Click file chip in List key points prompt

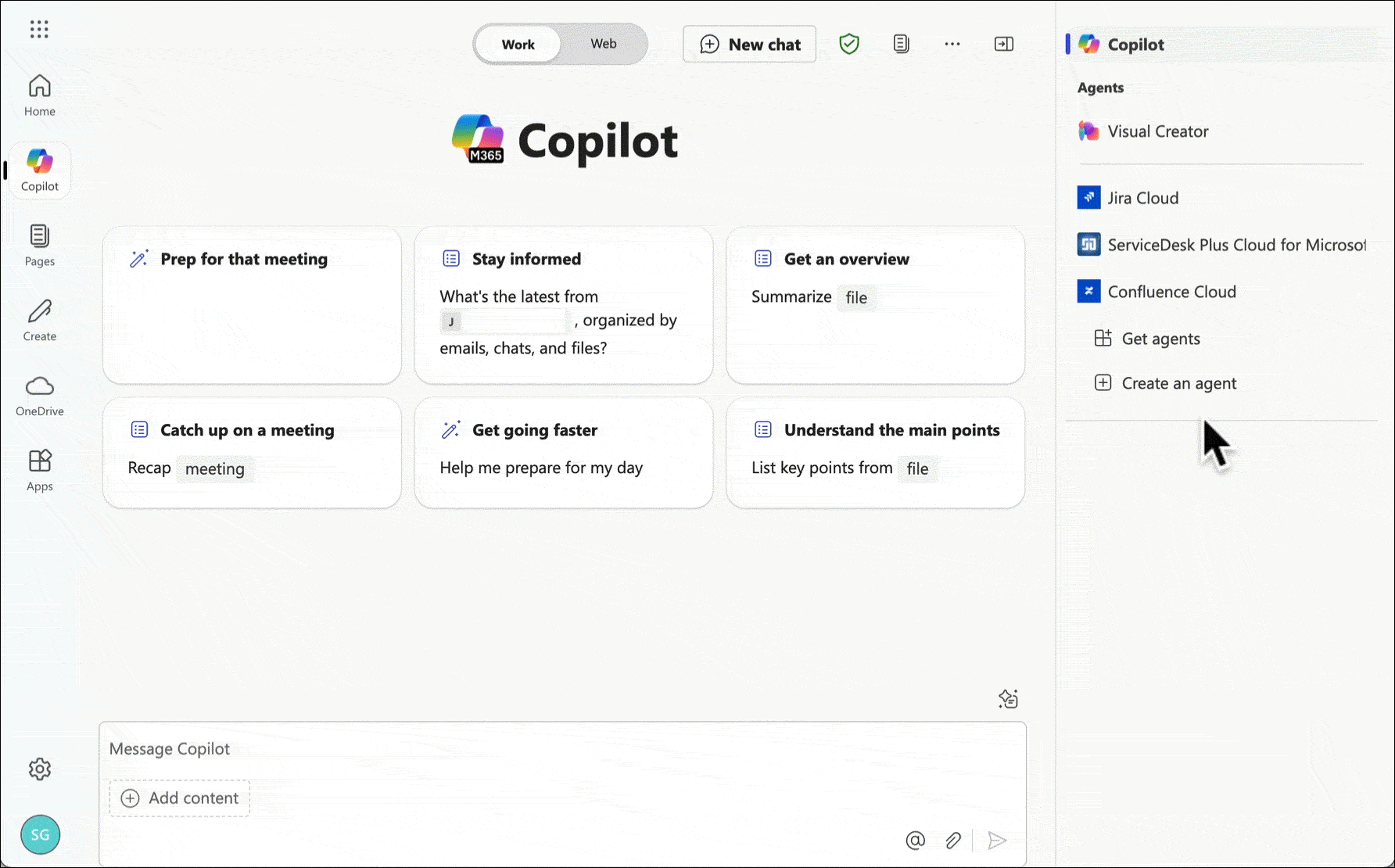tap(917, 469)
